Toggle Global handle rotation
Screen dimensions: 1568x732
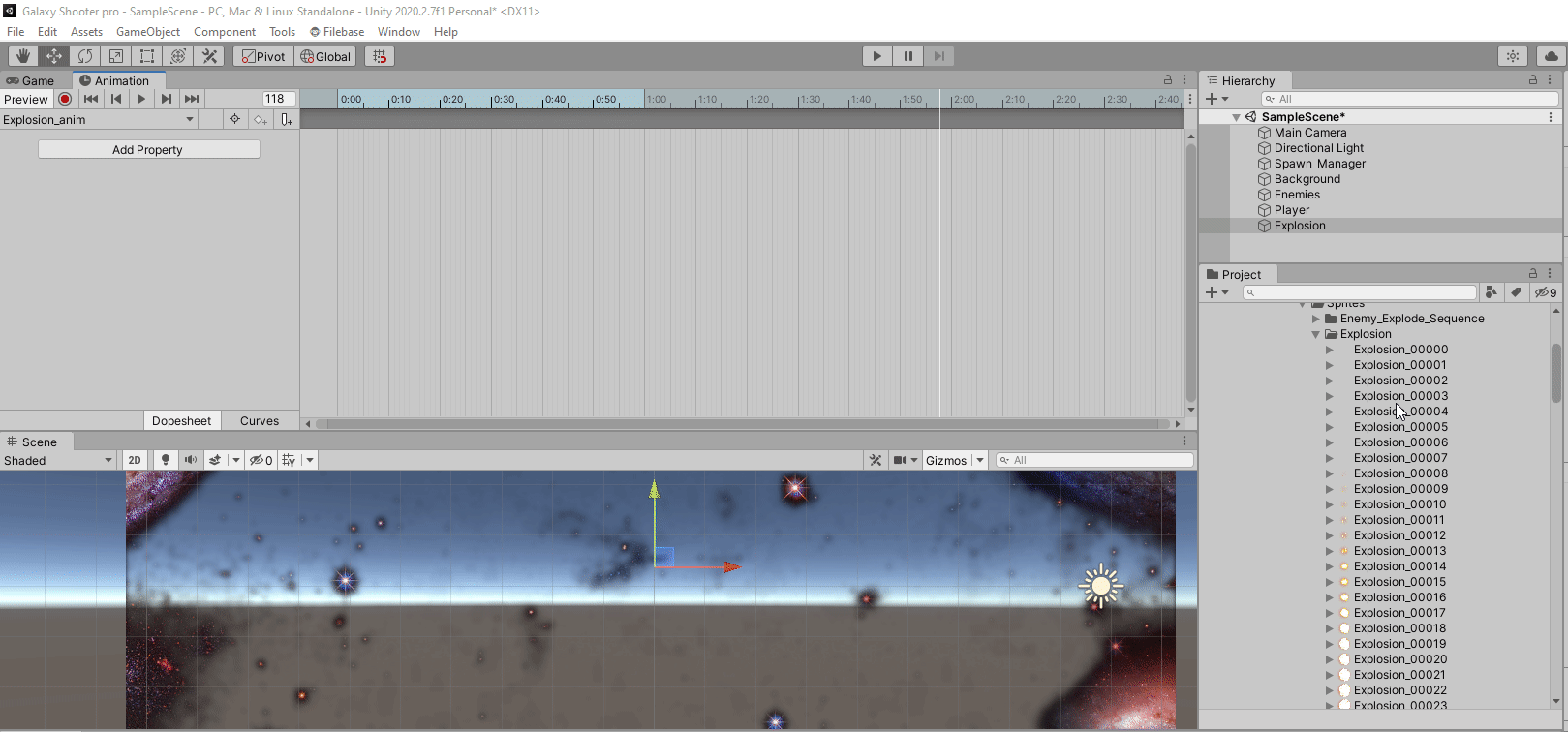325,56
